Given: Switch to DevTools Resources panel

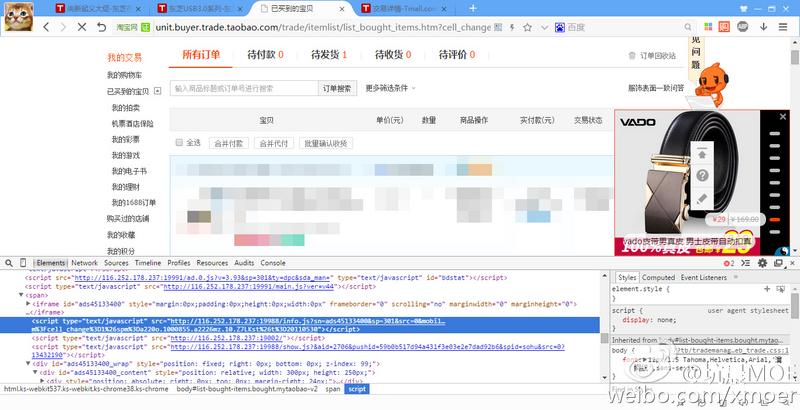Looking at the screenshot, I should pyautogui.click(x=212, y=263).
